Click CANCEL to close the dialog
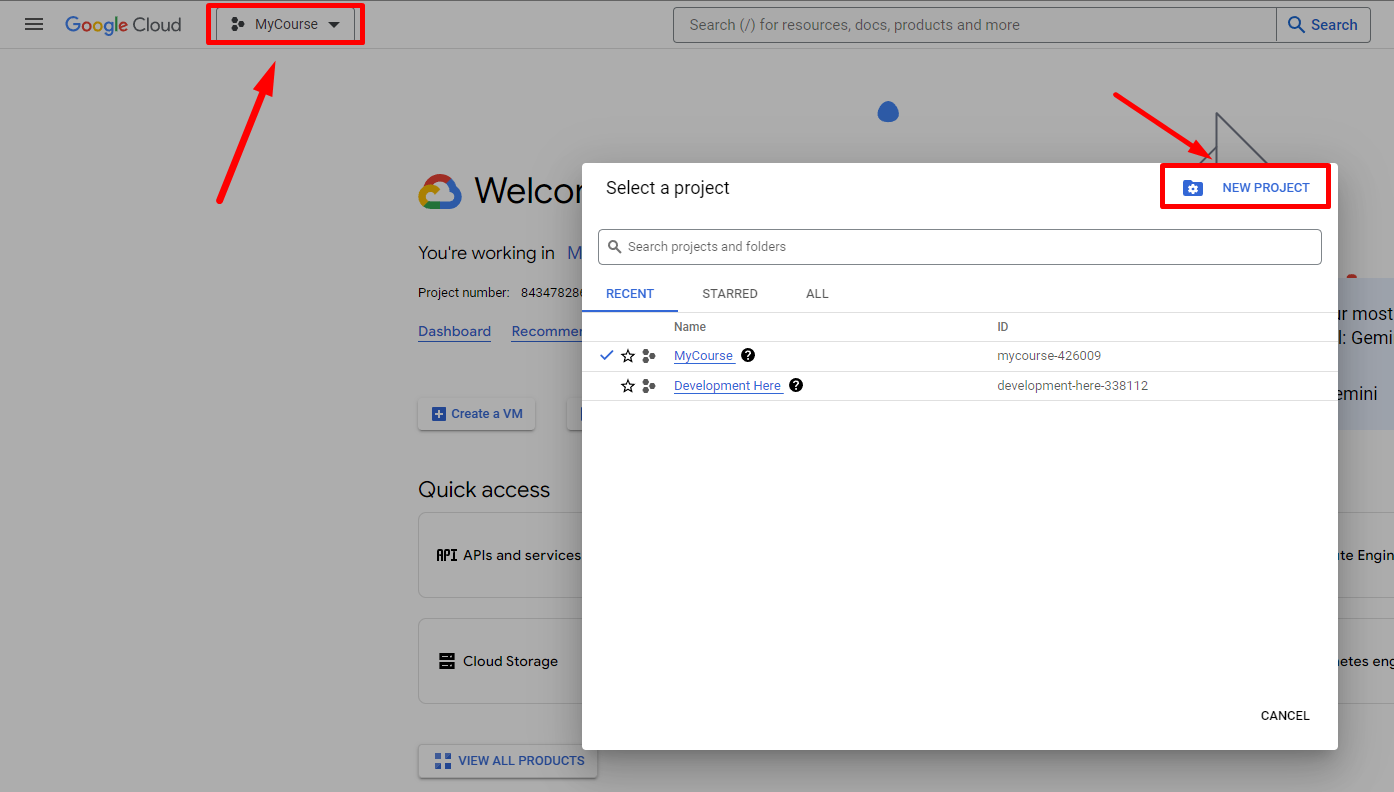 1285,716
